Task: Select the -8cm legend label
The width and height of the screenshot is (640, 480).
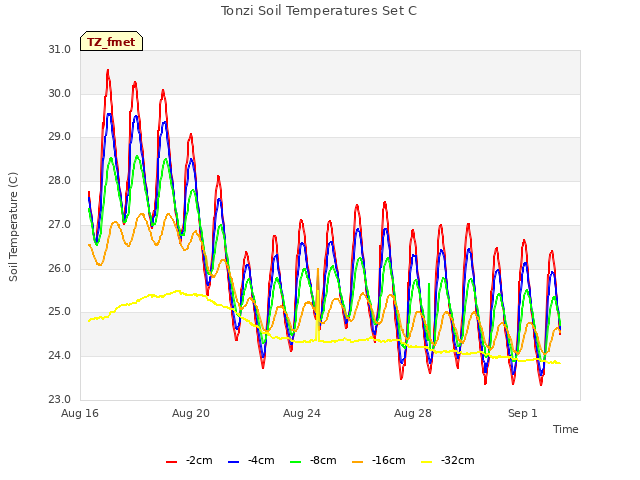Action: click(323, 460)
